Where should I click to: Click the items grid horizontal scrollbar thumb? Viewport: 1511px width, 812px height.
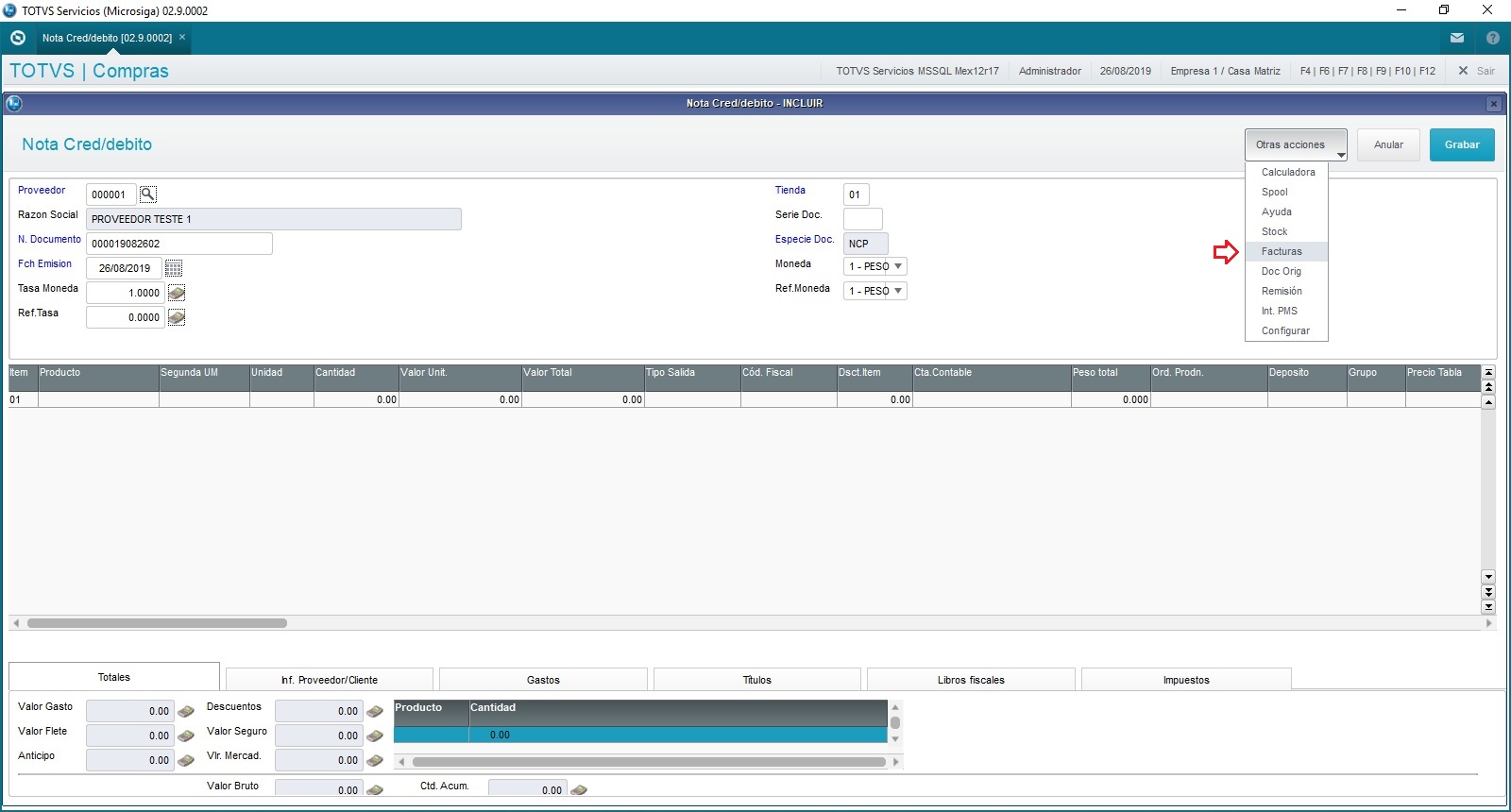click(157, 623)
